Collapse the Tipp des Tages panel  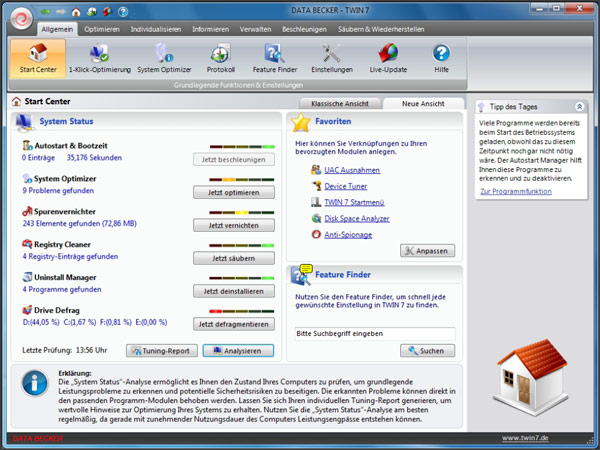(x=579, y=107)
